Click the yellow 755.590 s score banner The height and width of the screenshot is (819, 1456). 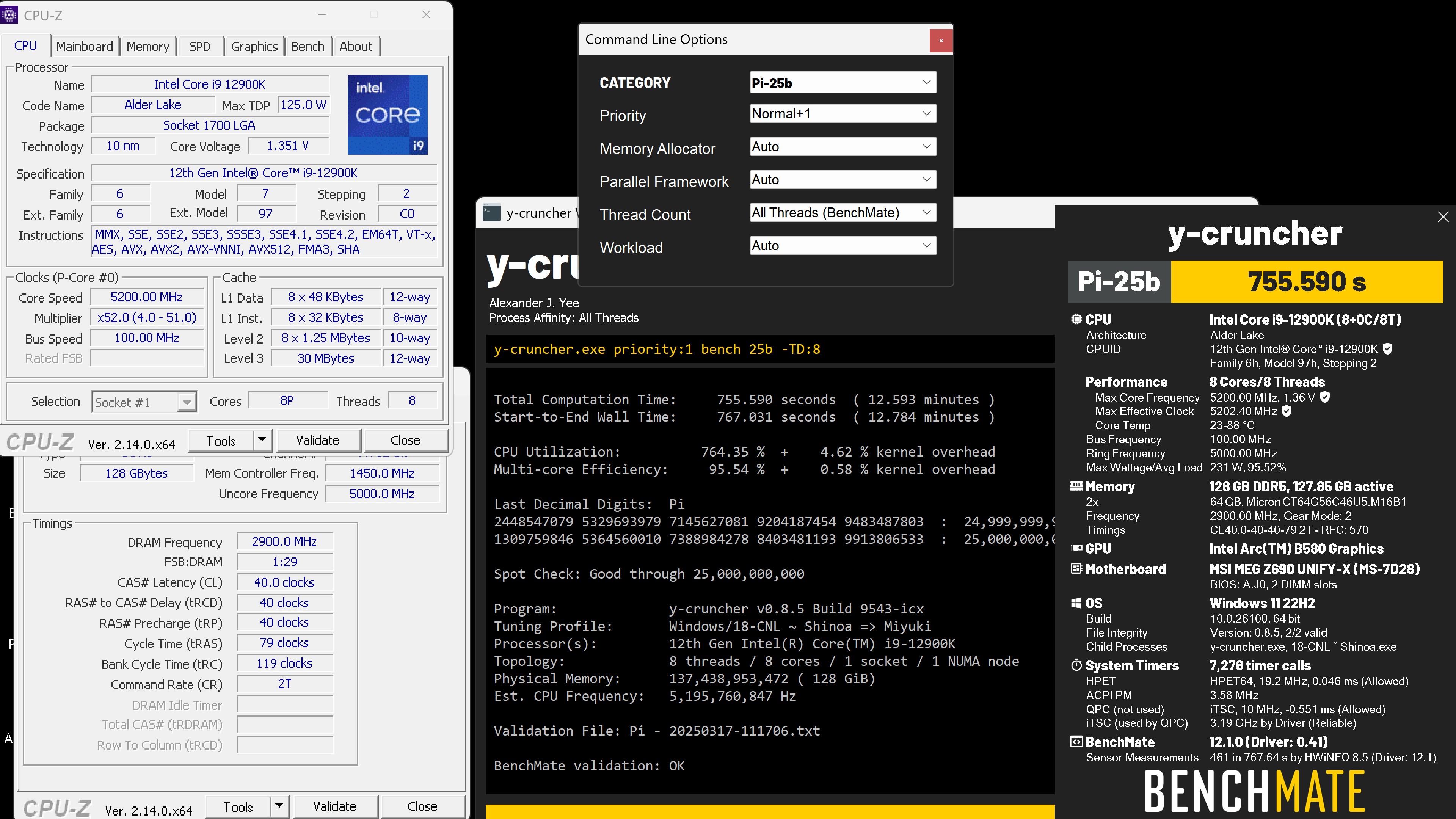[x=1307, y=281]
